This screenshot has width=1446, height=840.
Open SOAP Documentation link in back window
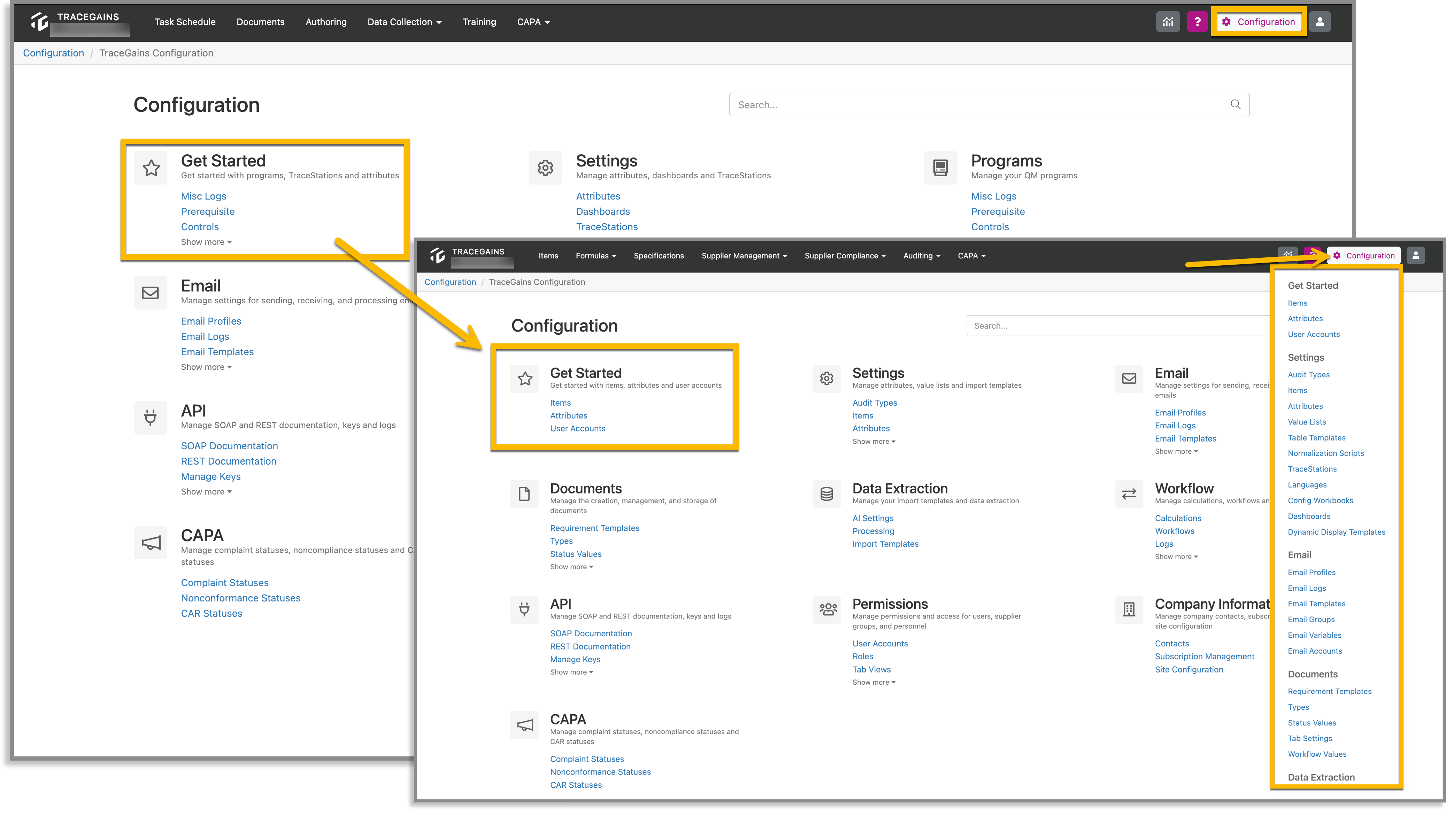[x=229, y=445]
